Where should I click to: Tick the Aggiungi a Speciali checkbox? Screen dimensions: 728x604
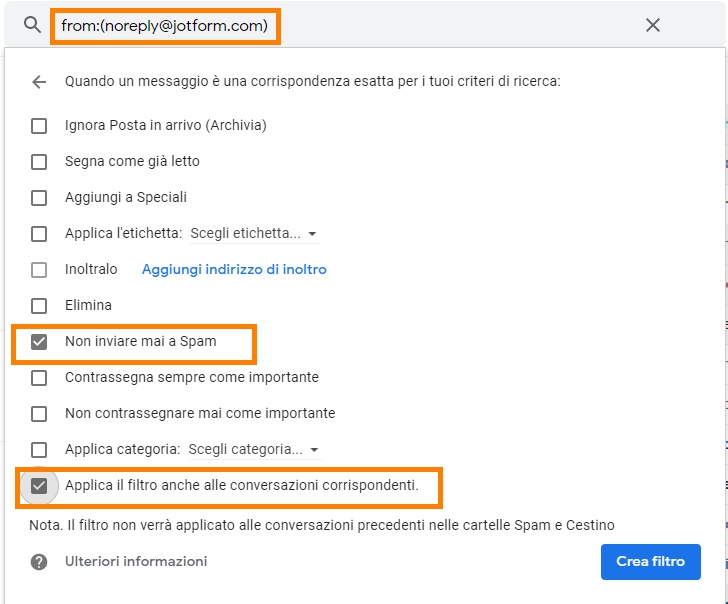click(39, 198)
